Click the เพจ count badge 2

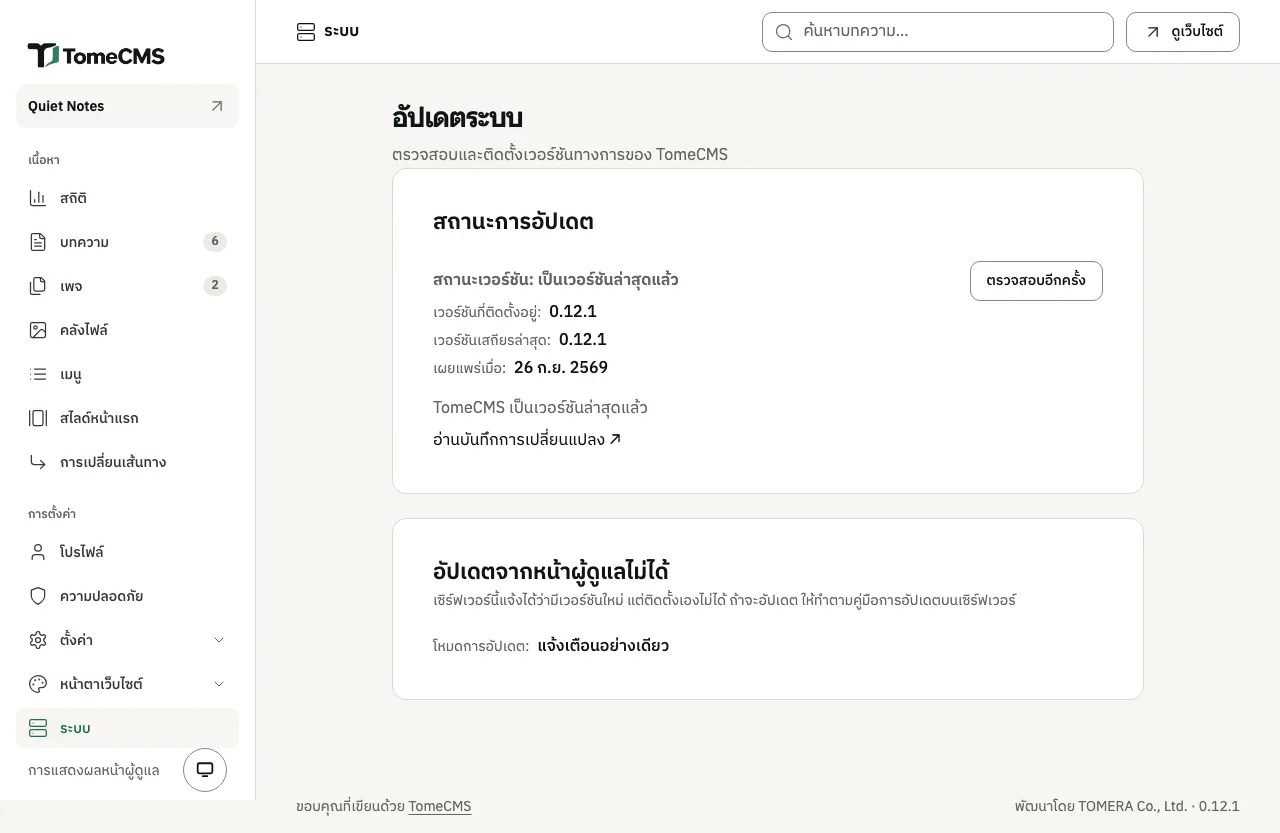[215, 286]
